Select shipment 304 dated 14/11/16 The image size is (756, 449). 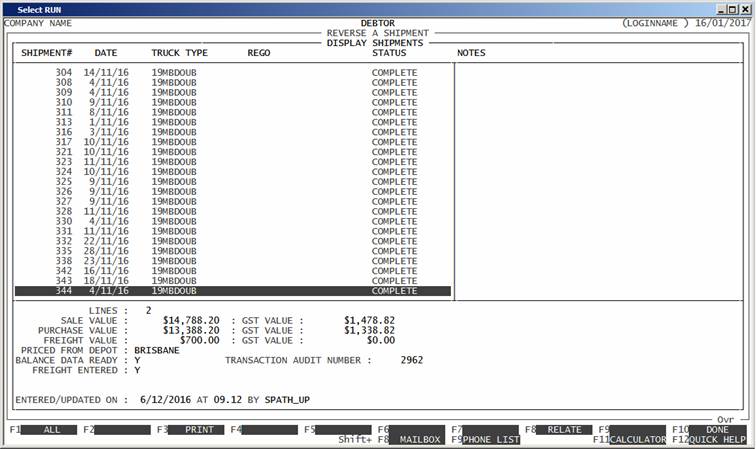pos(233,73)
